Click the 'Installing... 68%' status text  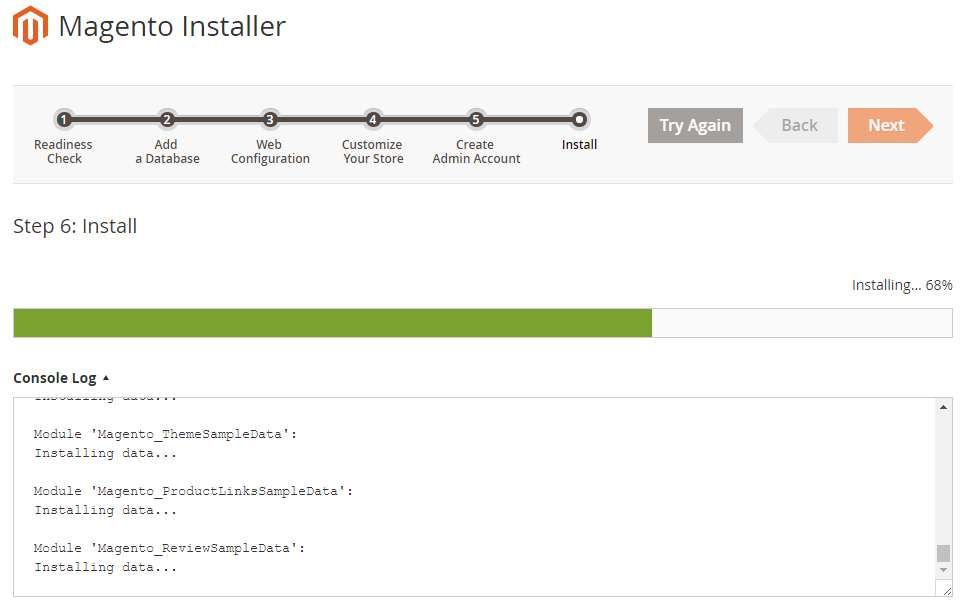[902, 285]
